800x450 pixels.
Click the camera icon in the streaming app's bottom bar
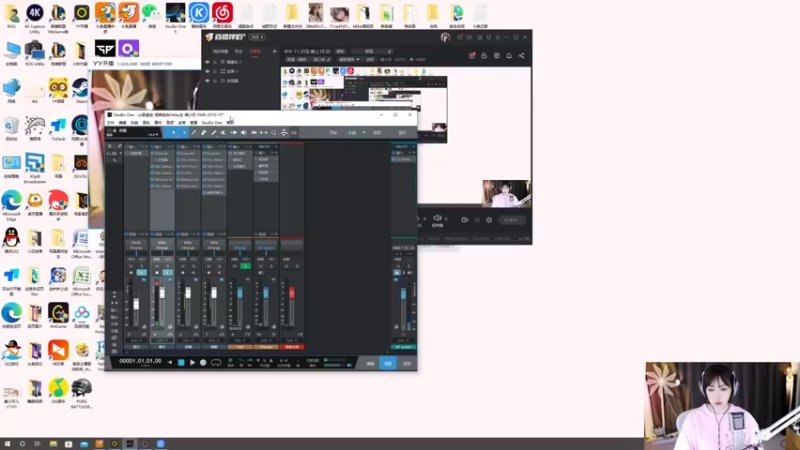coord(464,220)
